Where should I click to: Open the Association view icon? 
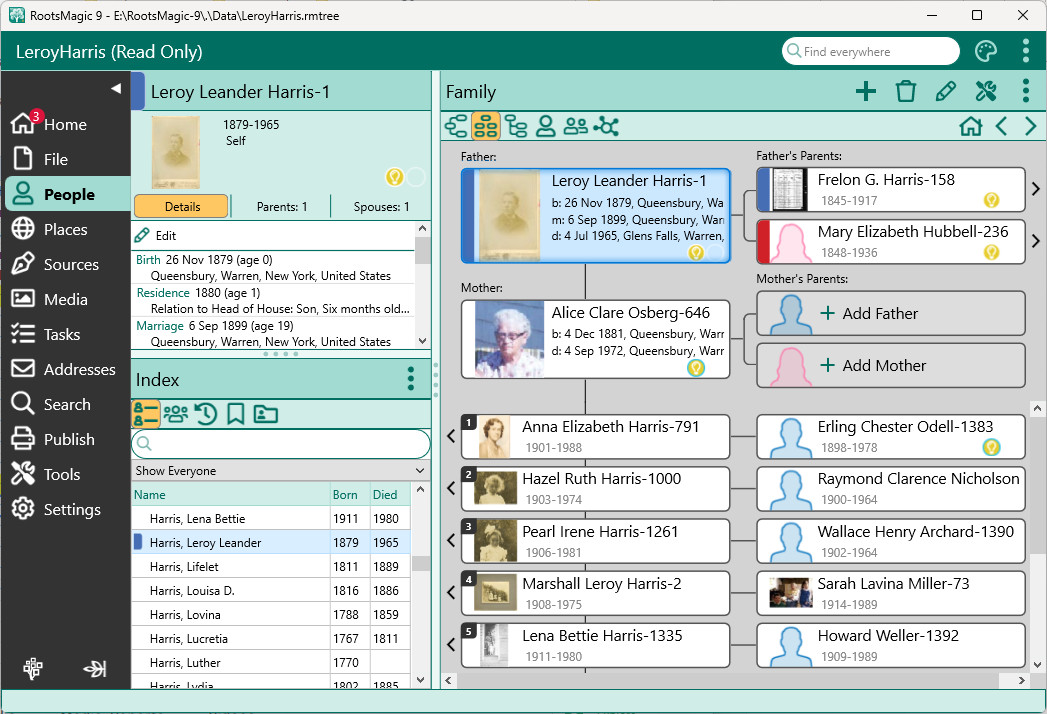pos(606,126)
